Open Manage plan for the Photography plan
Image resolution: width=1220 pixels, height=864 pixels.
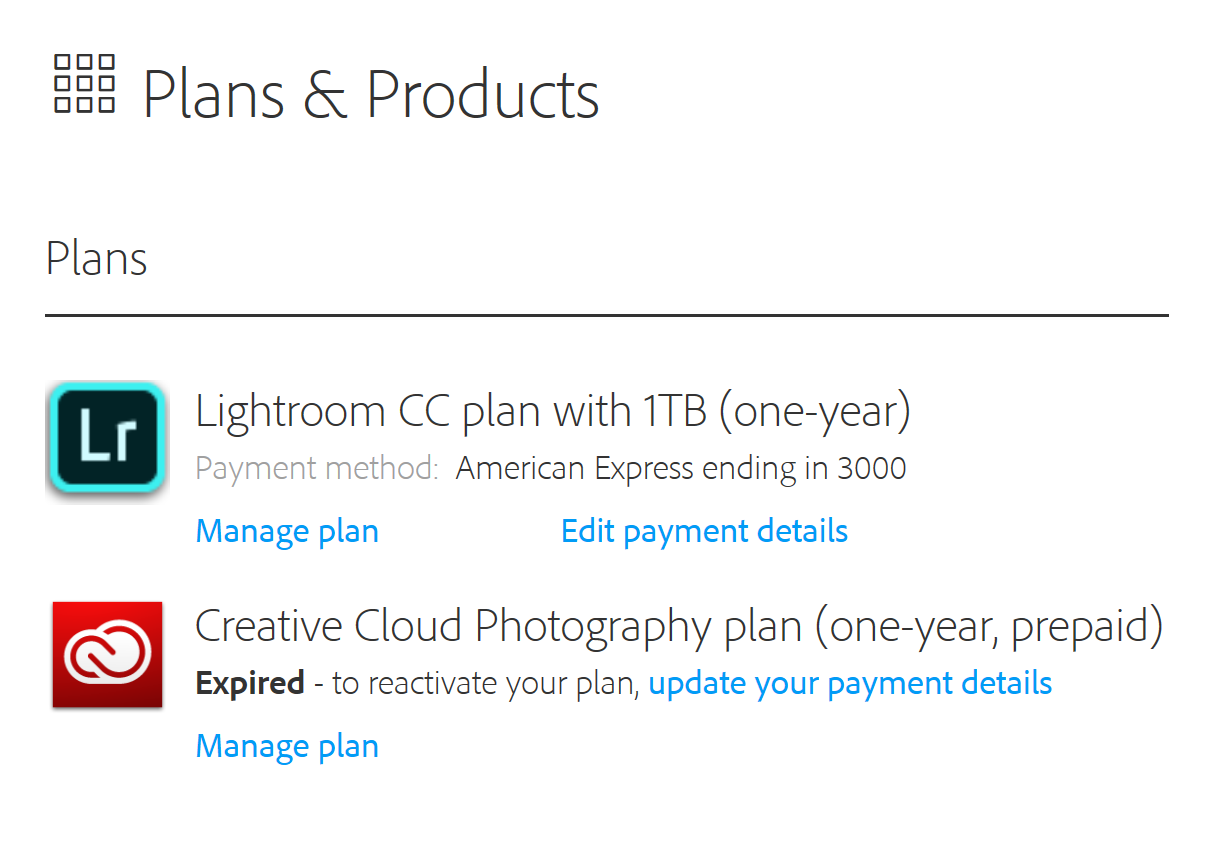(x=287, y=746)
